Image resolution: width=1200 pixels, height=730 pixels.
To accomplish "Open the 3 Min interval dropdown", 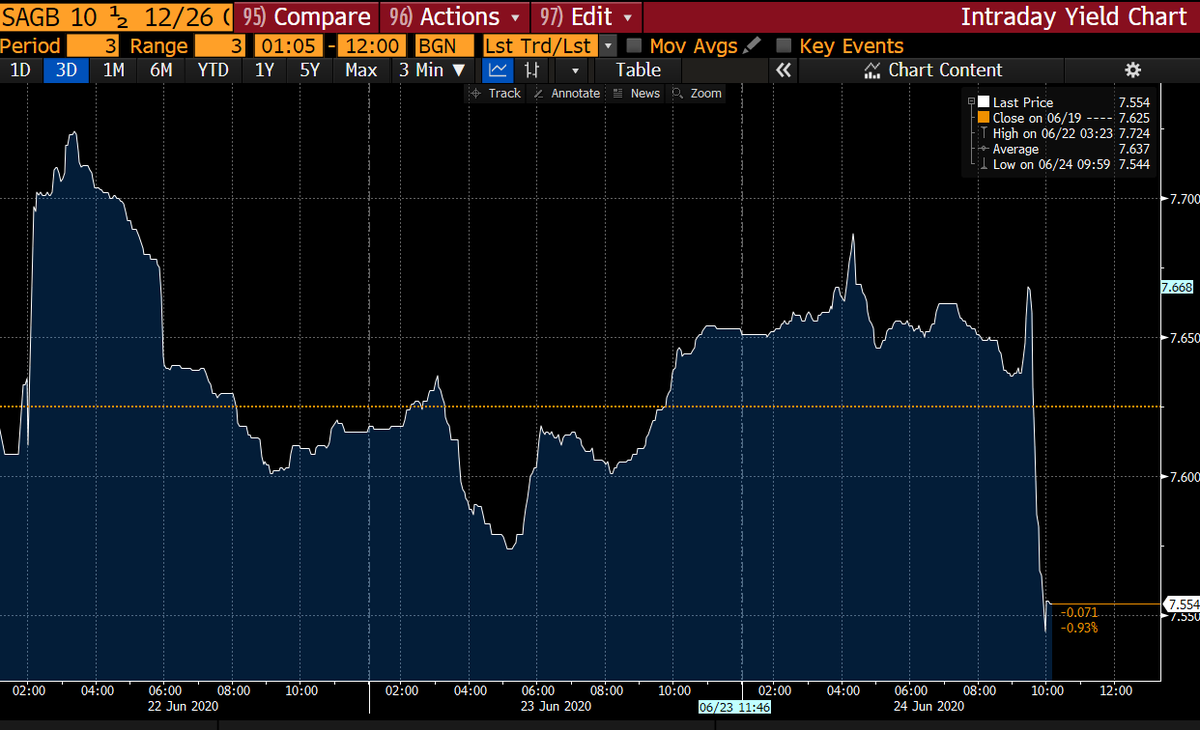I will 432,70.
